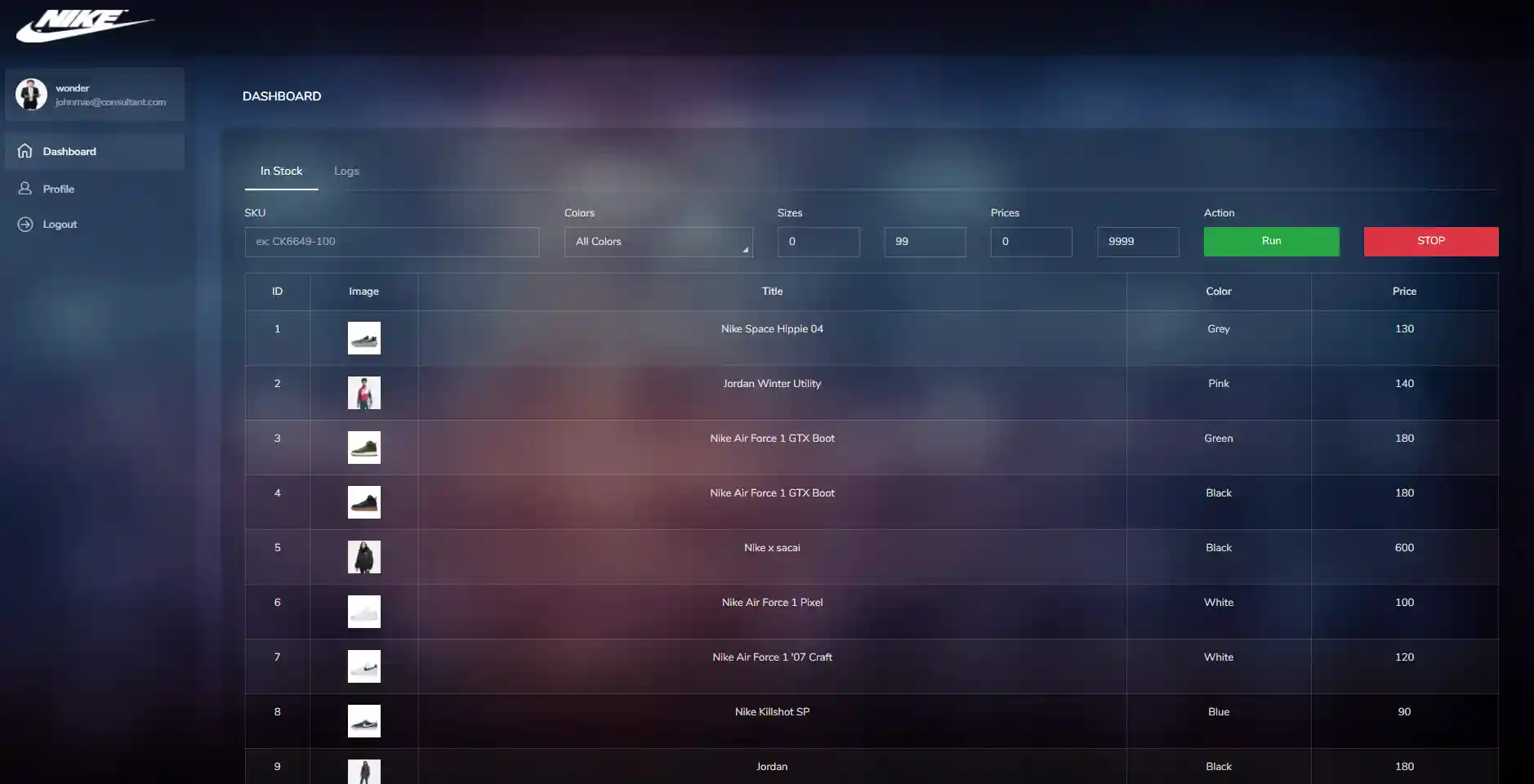Select the title Nike Air Force 1 '07 Craft
Image resolution: width=1534 pixels, height=784 pixels.
[773, 657]
